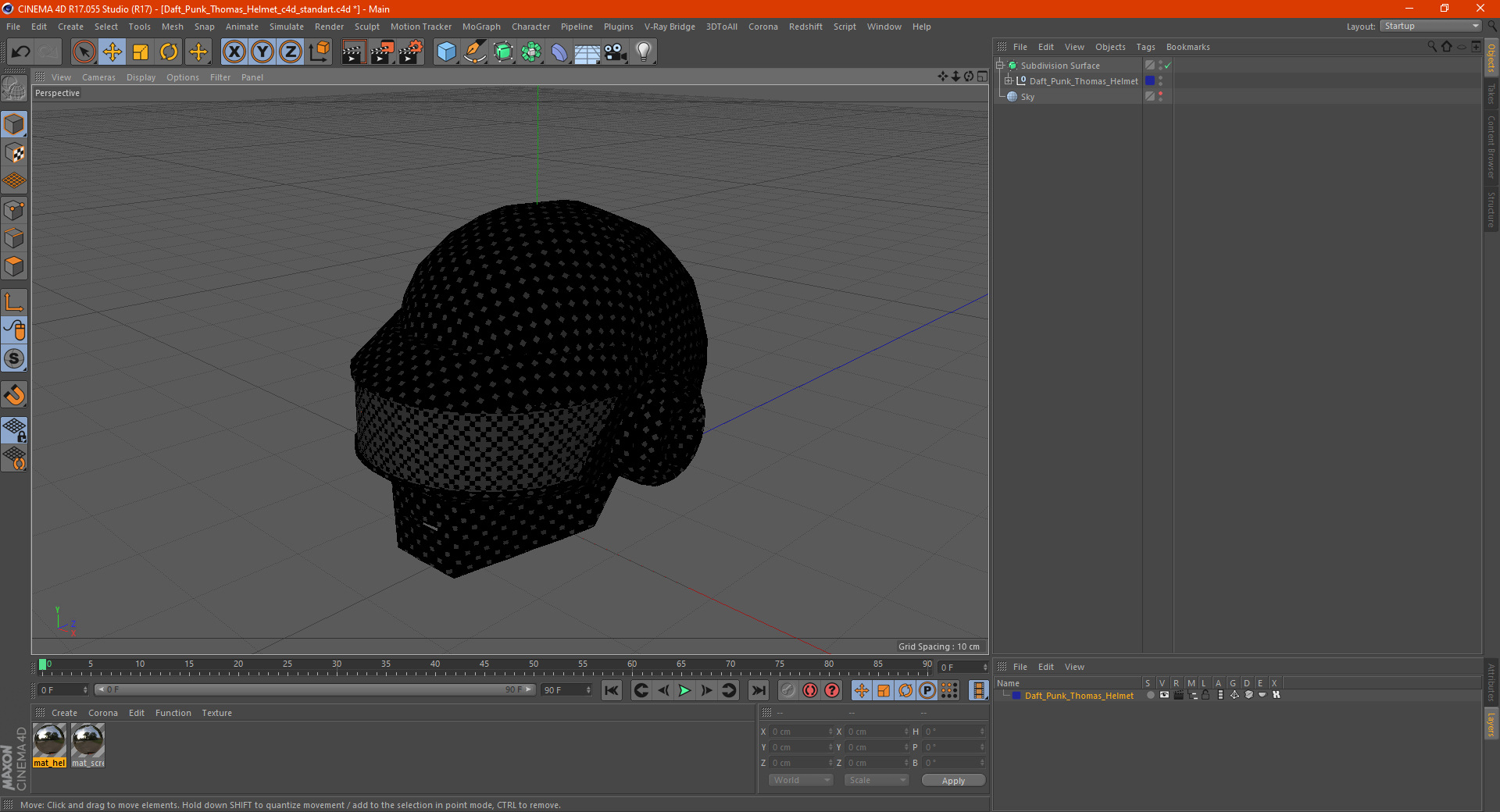The width and height of the screenshot is (1500, 812).
Task: Activate the Scale tool in top toolbar
Action: pyautogui.click(x=141, y=52)
